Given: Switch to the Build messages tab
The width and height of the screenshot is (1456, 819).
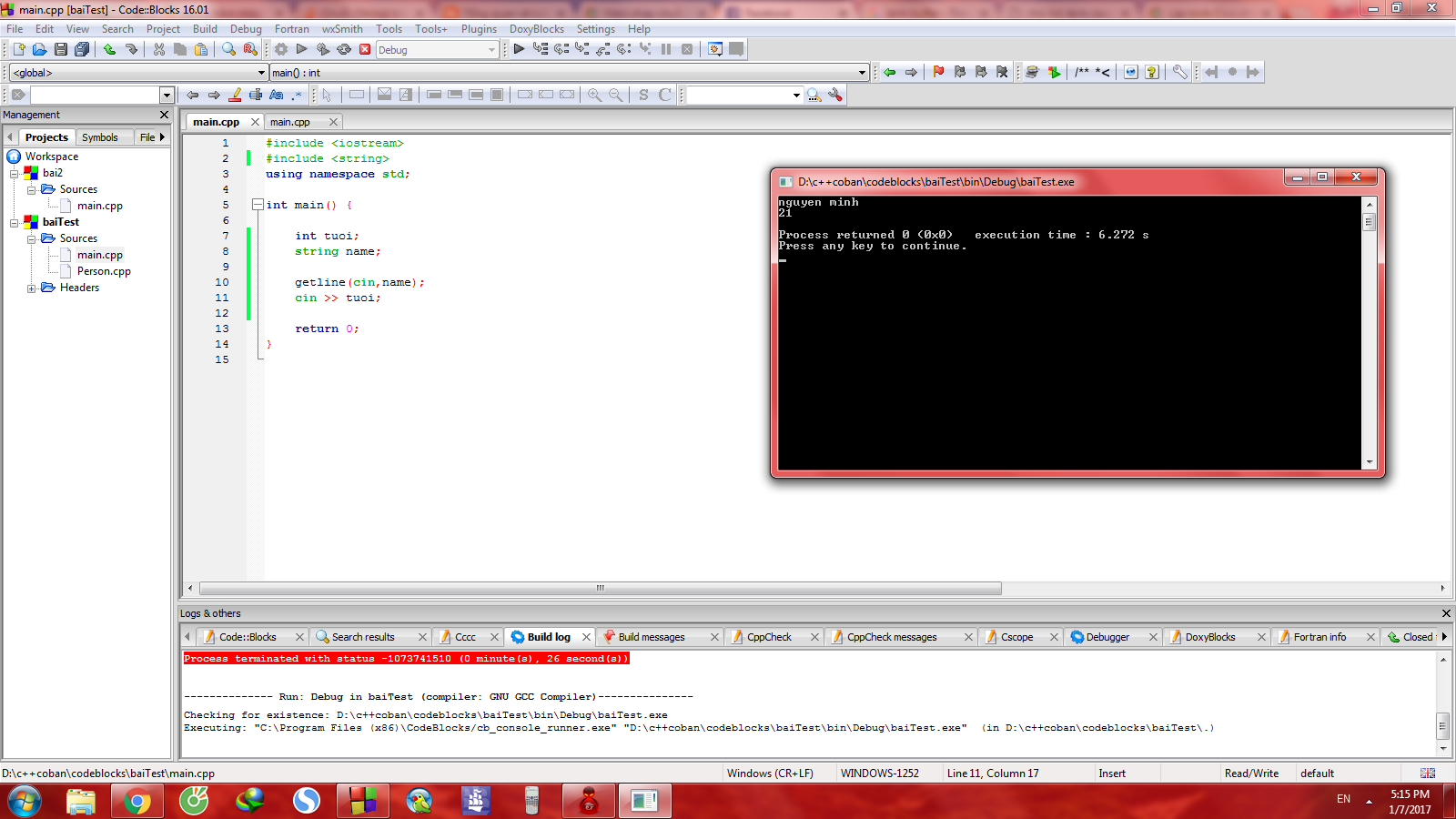Looking at the screenshot, I should coord(651,637).
